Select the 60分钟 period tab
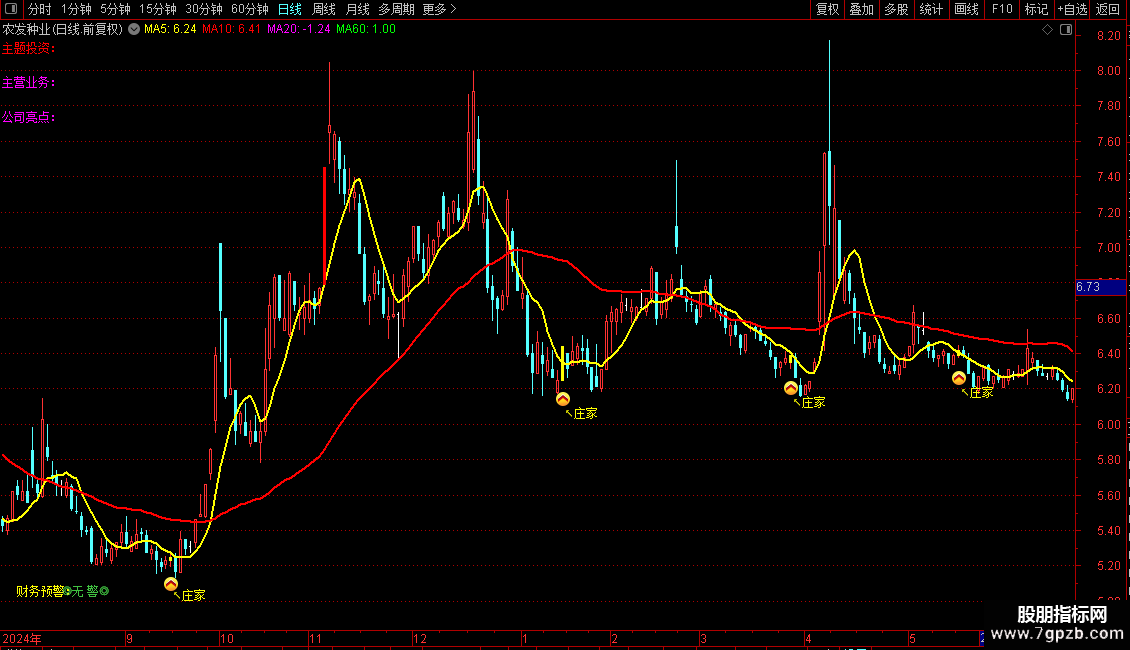Viewport: 1130px width, 650px height. (x=249, y=9)
